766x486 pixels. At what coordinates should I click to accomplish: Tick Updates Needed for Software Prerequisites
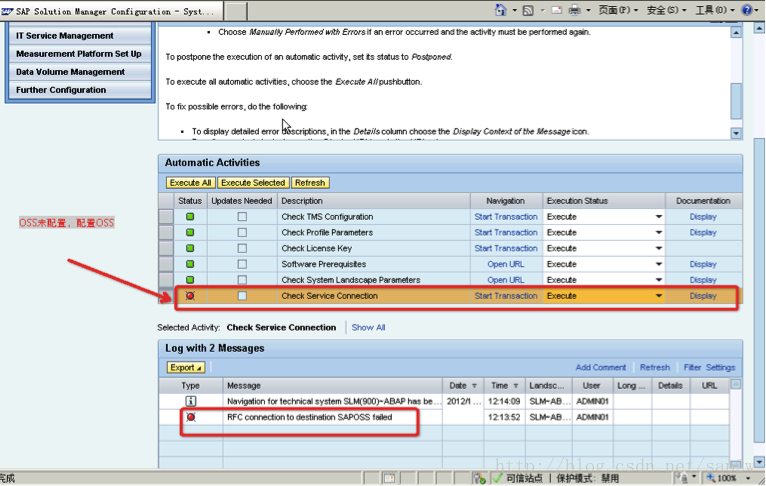pyautogui.click(x=242, y=264)
